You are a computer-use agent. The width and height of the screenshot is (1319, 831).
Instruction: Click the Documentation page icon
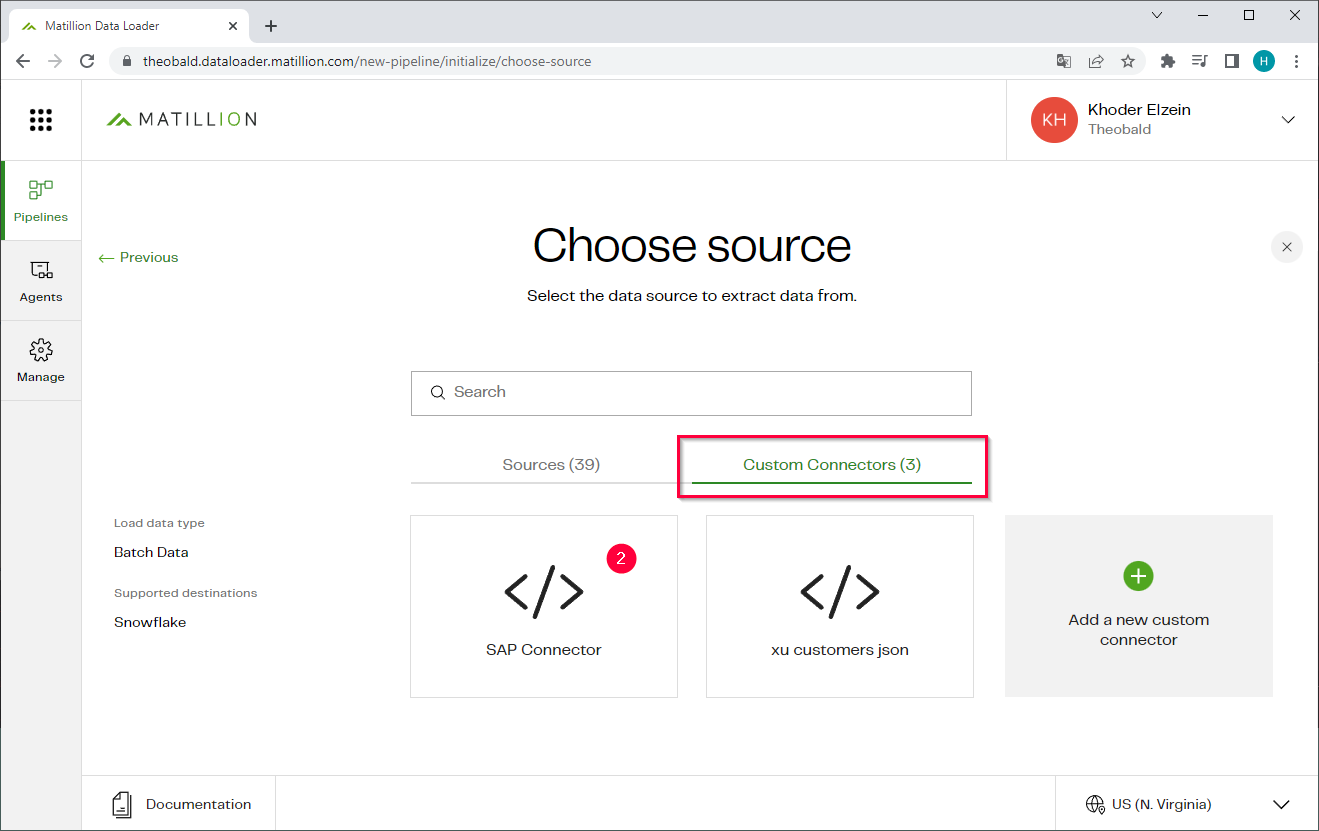122,804
